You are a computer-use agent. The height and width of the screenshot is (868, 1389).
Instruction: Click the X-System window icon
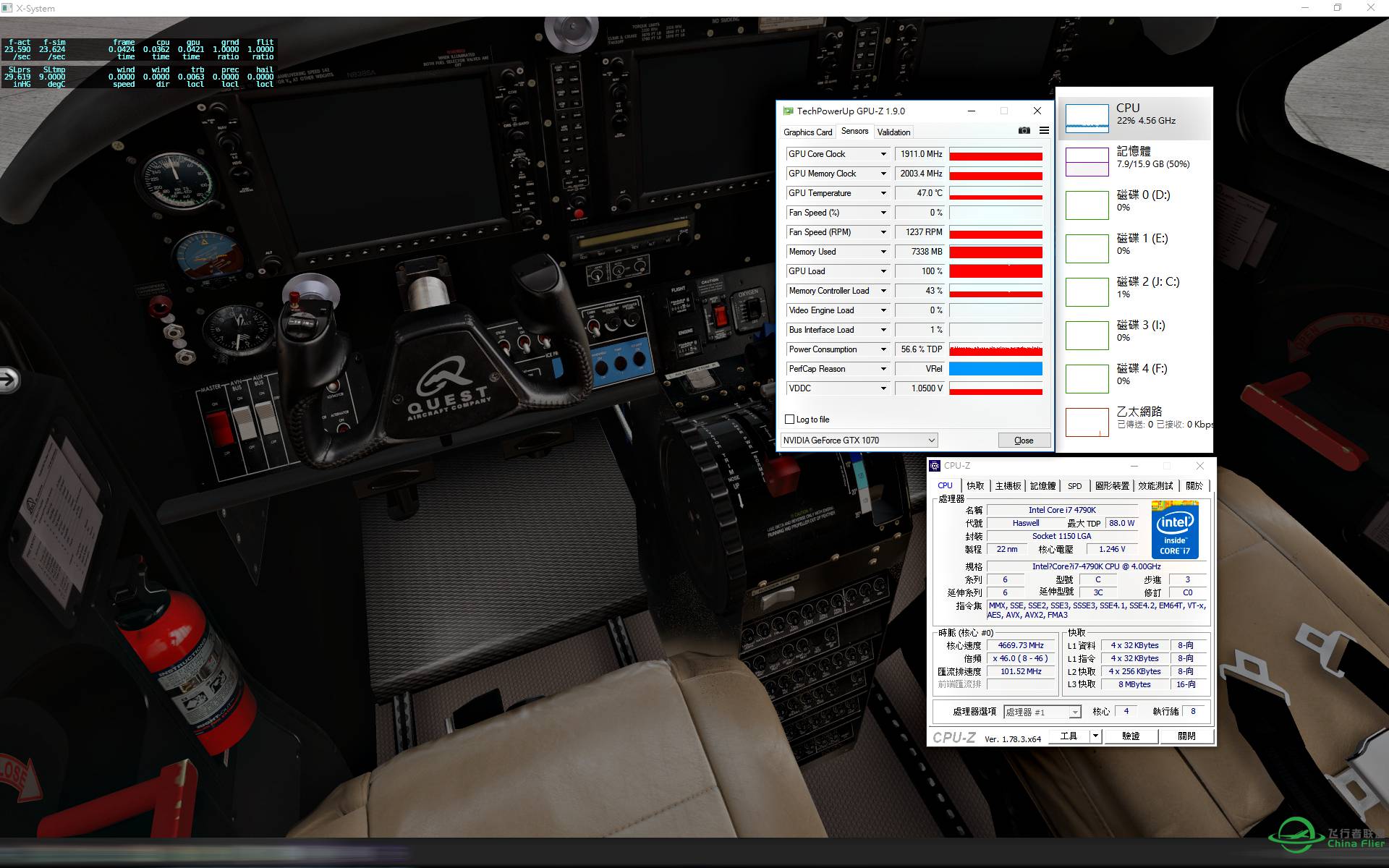(x=7, y=8)
